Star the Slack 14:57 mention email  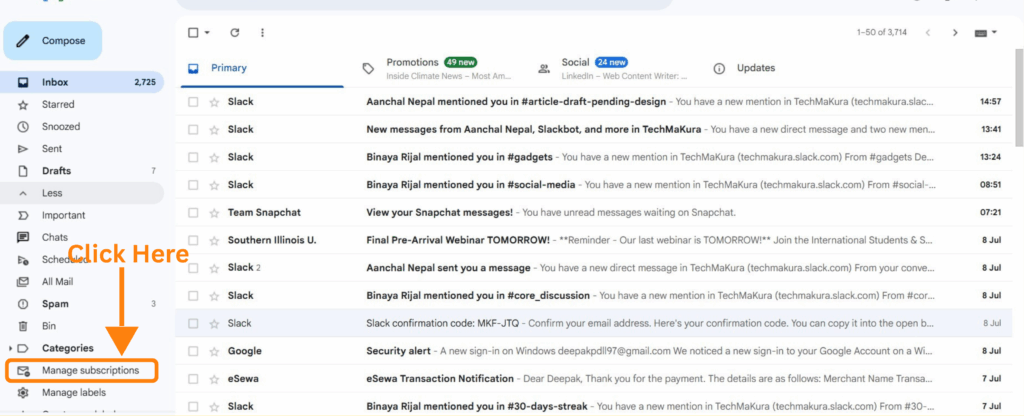(214, 102)
